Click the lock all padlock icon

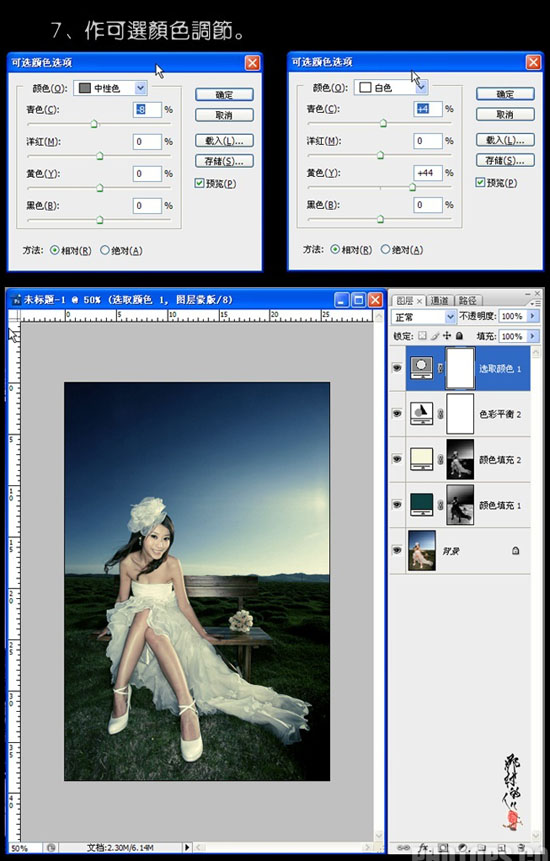pyautogui.click(x=459, y=336)
